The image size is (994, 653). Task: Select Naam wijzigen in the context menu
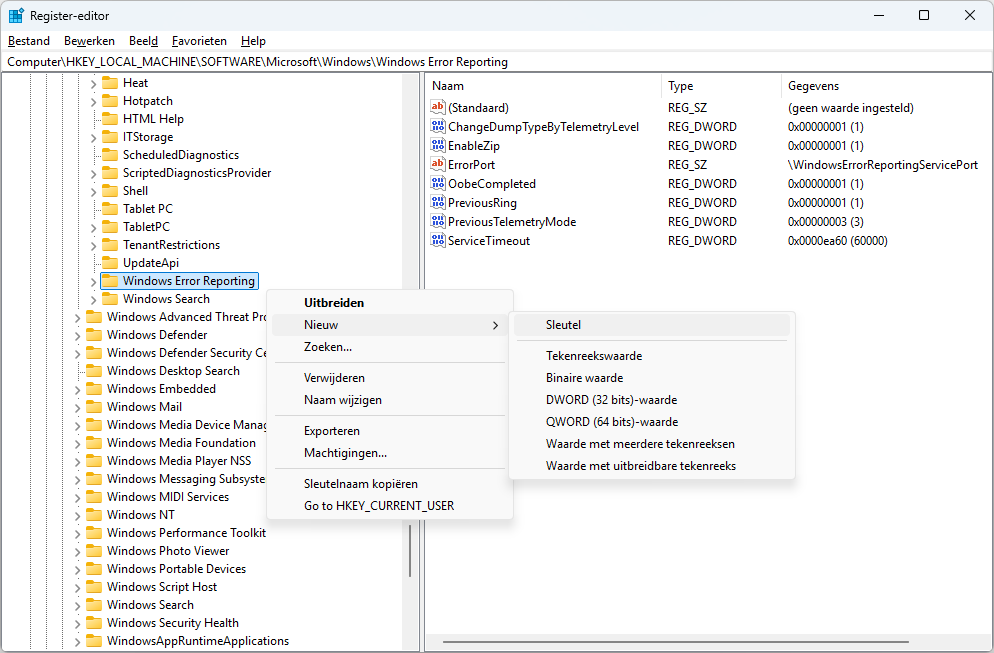point(390,400)
